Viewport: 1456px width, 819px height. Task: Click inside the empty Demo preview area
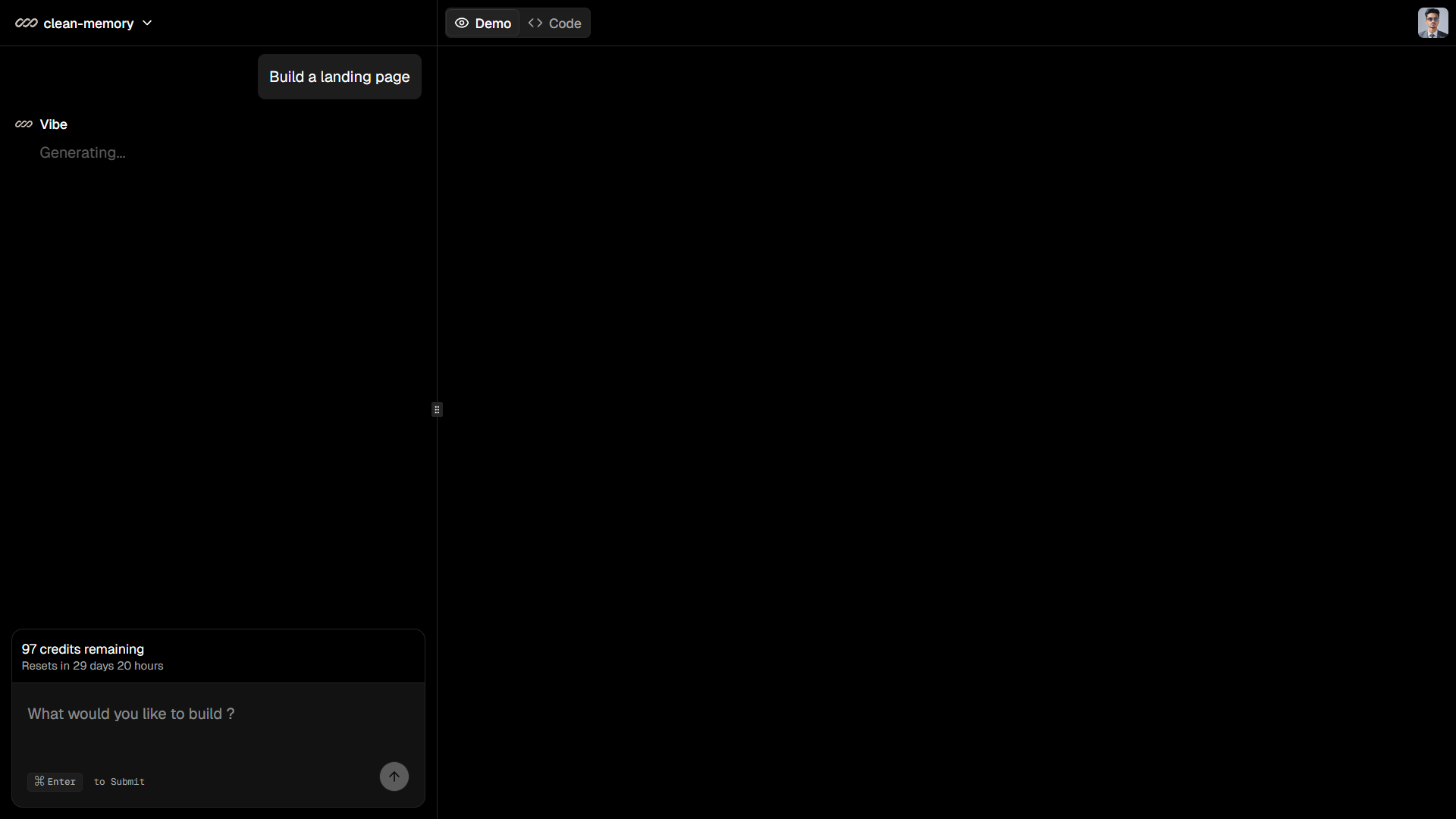pyautogui.click(x=946, y=432)
